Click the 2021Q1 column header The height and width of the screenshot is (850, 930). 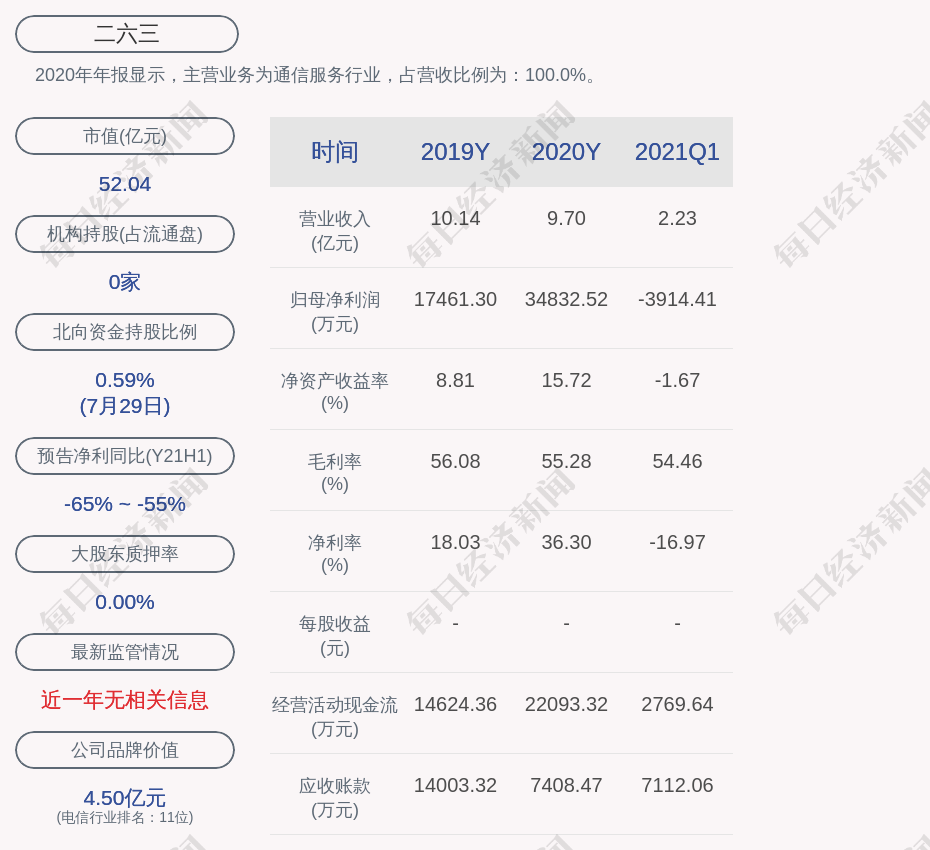(677, 152)
